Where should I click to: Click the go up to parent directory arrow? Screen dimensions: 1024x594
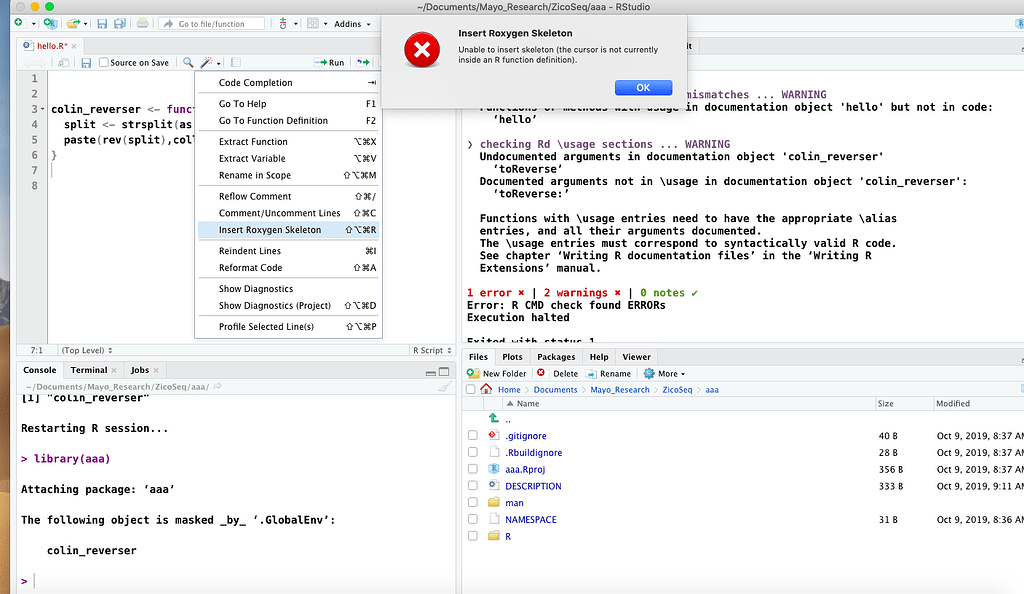pyautogui.click(x=493, y=420)
